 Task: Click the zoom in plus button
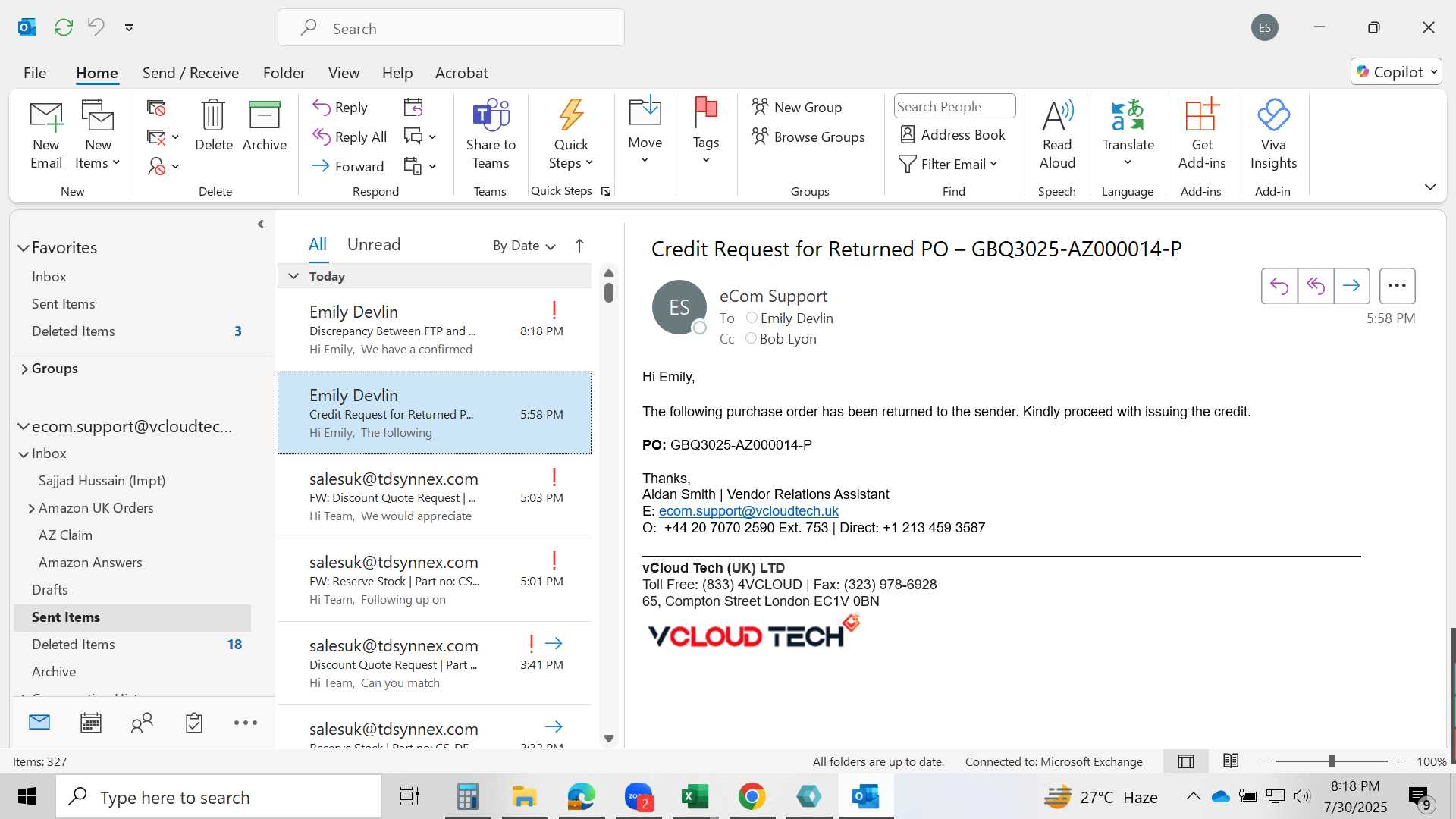click(x=1398, y=761)
